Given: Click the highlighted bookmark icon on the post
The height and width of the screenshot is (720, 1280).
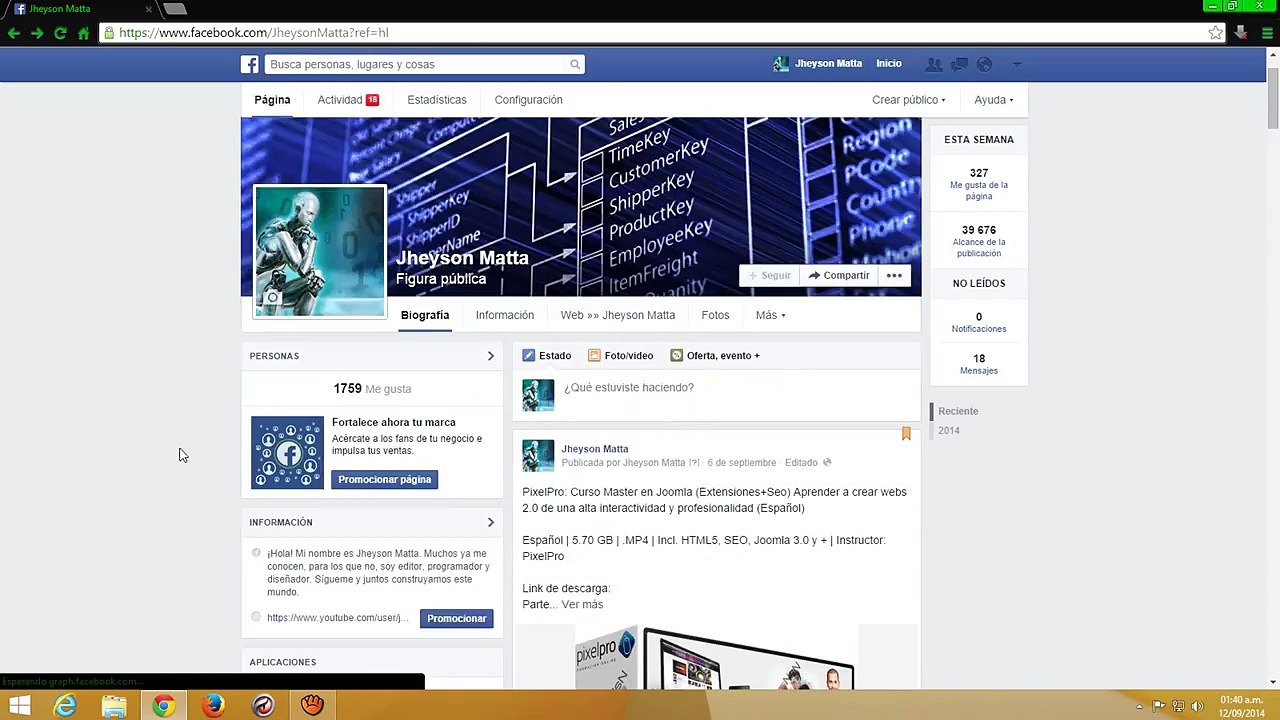Looking at the screenshot, I should 906,434.
